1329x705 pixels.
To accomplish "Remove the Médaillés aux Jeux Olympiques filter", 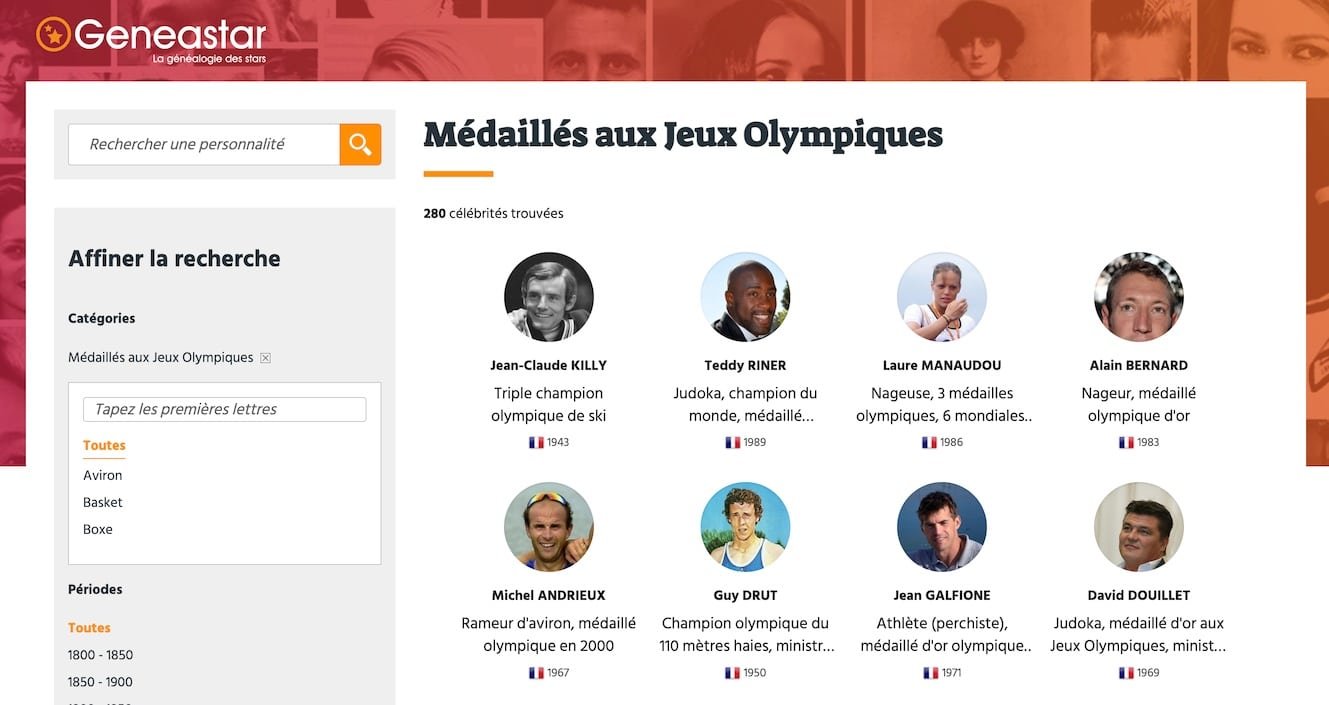I will 264,356.
